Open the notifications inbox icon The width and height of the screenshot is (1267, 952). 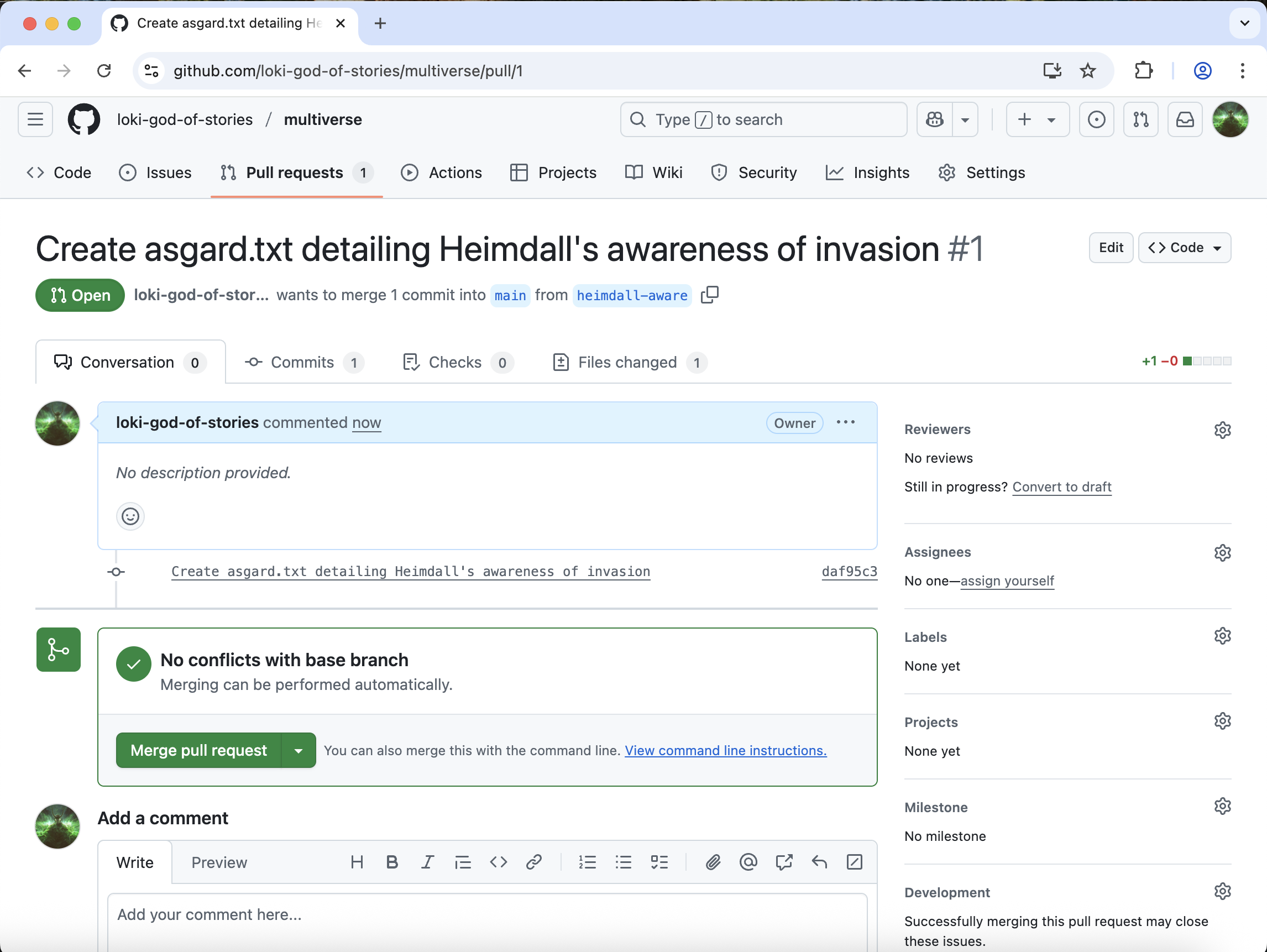[1185, 119]
